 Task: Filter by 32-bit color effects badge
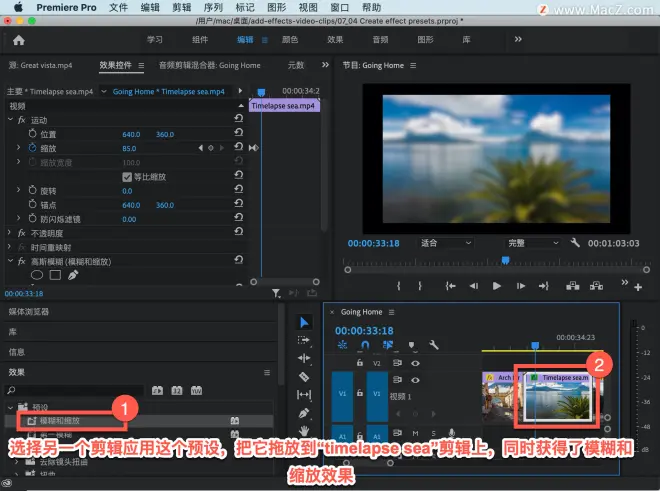177,390
